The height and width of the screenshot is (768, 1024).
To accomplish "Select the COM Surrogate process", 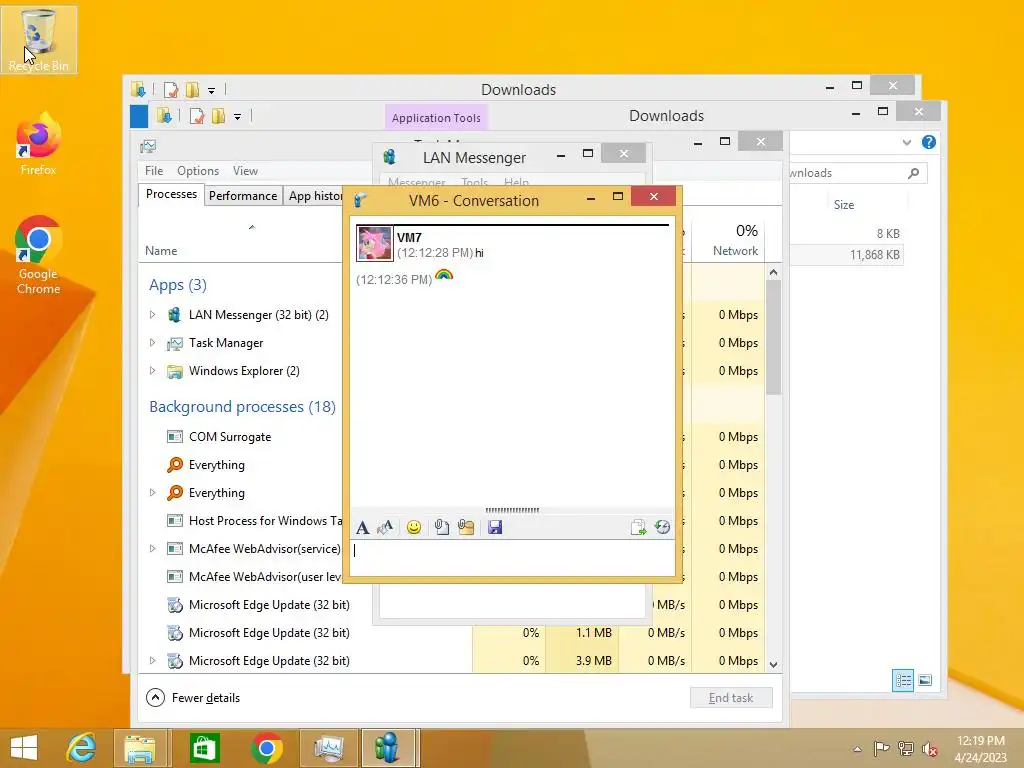I will coord(230,437).
